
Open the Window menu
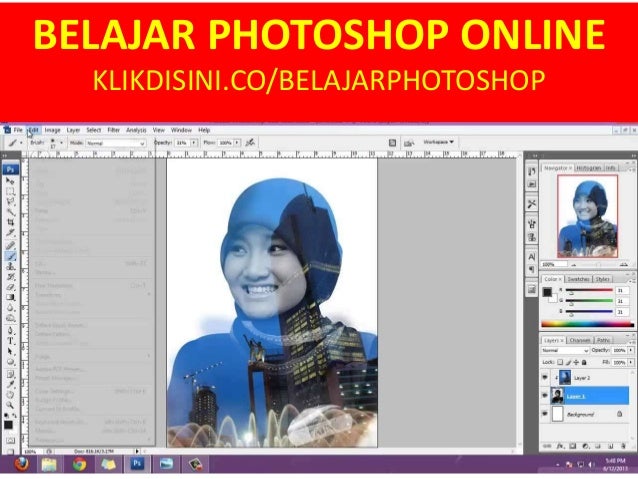click(181, 130)
